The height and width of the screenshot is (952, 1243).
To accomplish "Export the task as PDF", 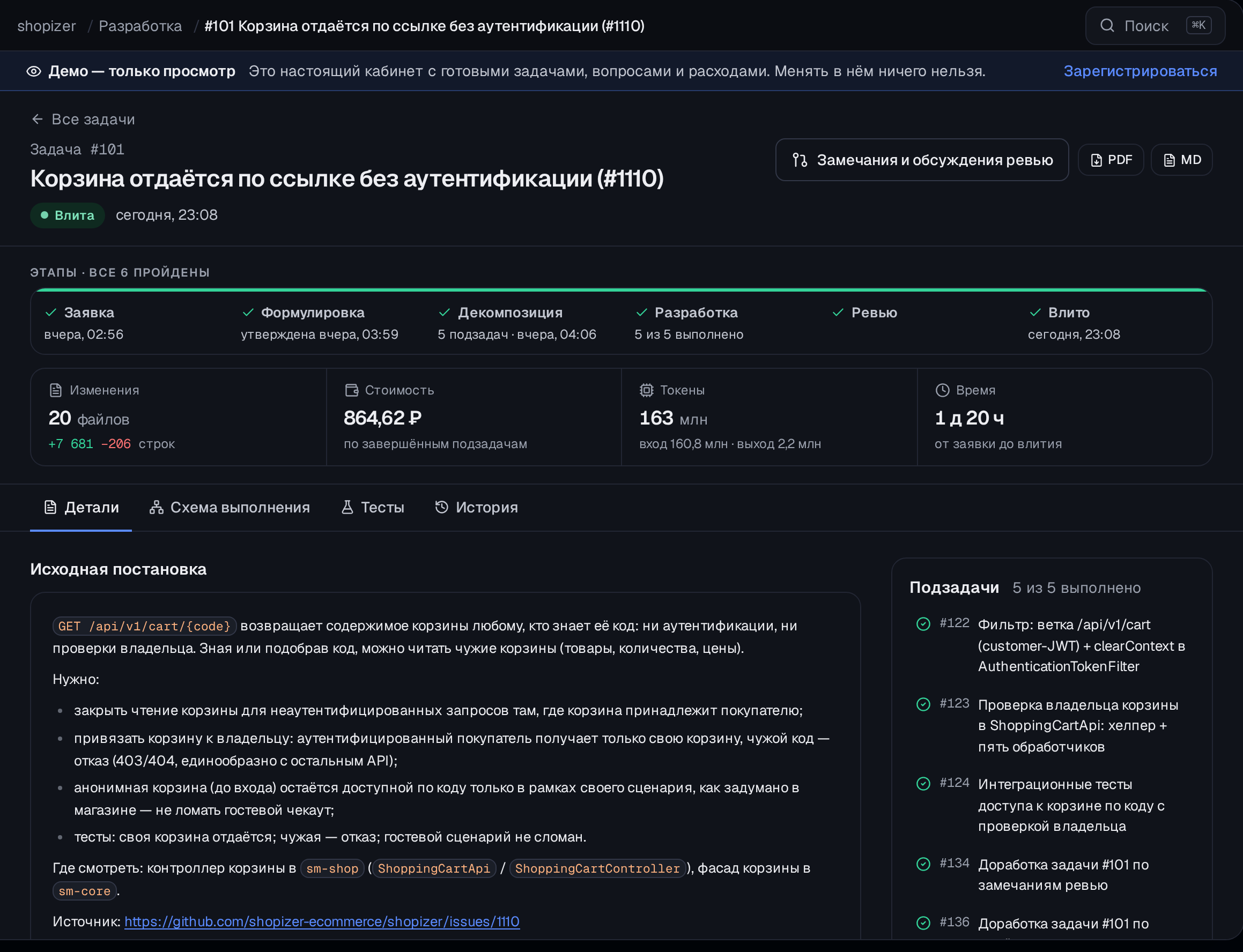I will click(x=1111, y=160).
